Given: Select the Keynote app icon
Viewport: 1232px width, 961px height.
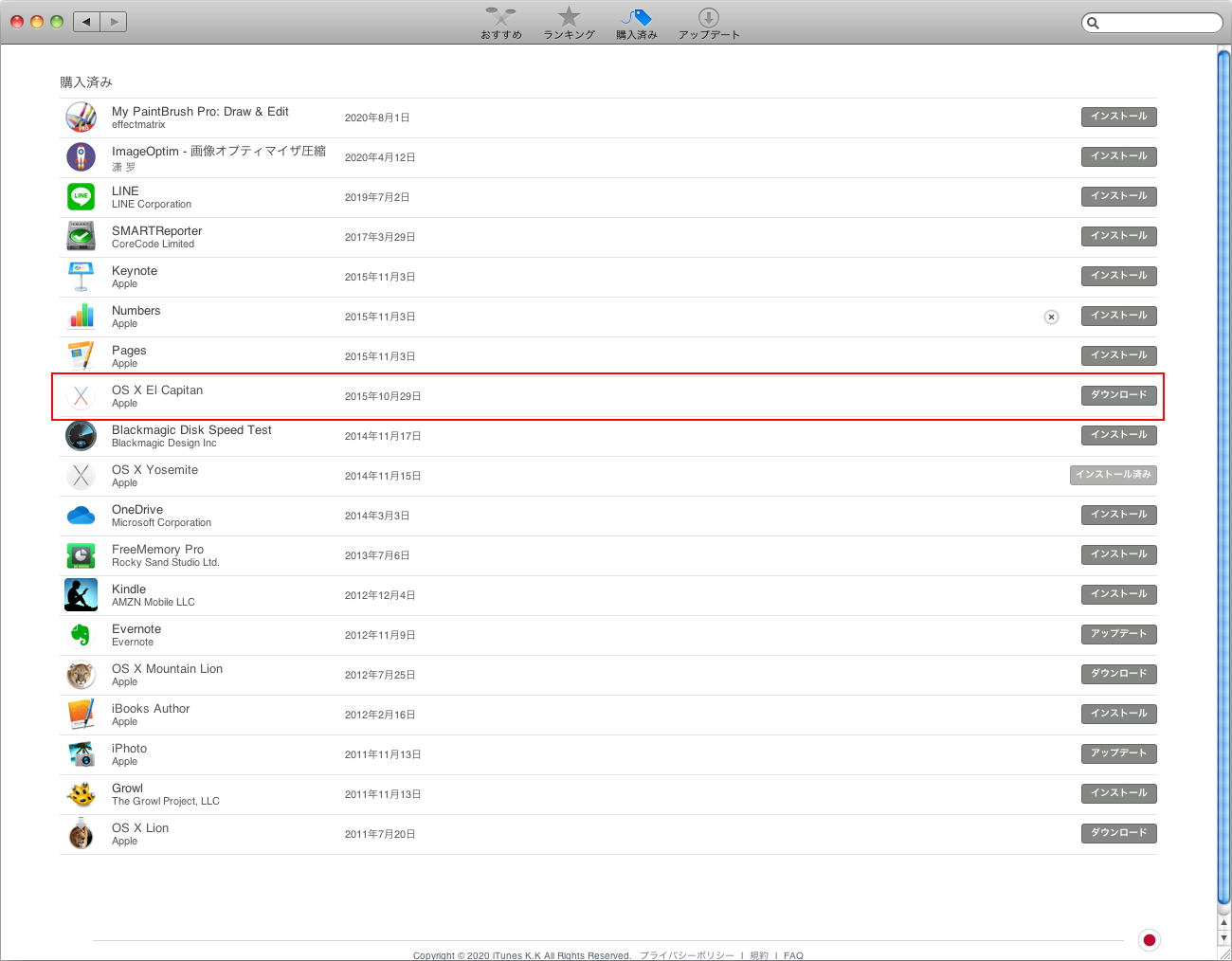Looking at the screenshot, I should (81, 277).
